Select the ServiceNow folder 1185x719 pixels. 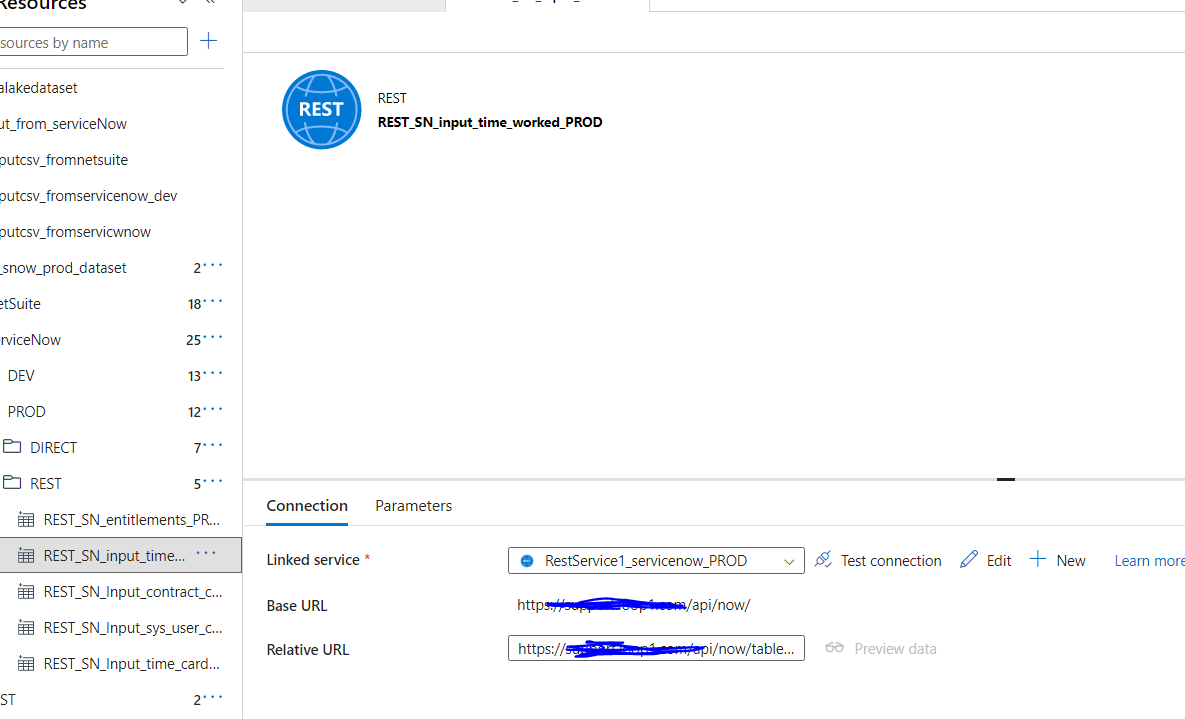(30, 340)
